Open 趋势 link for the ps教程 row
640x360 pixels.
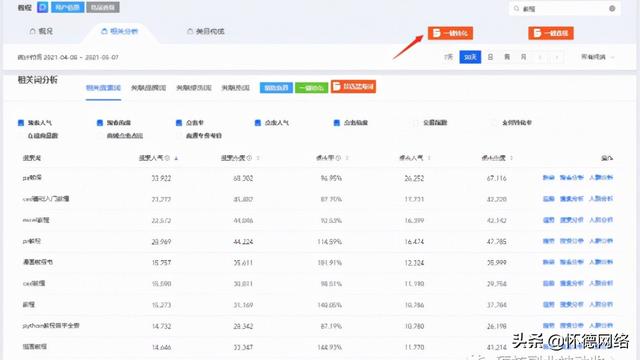click(x=549, y=178)
